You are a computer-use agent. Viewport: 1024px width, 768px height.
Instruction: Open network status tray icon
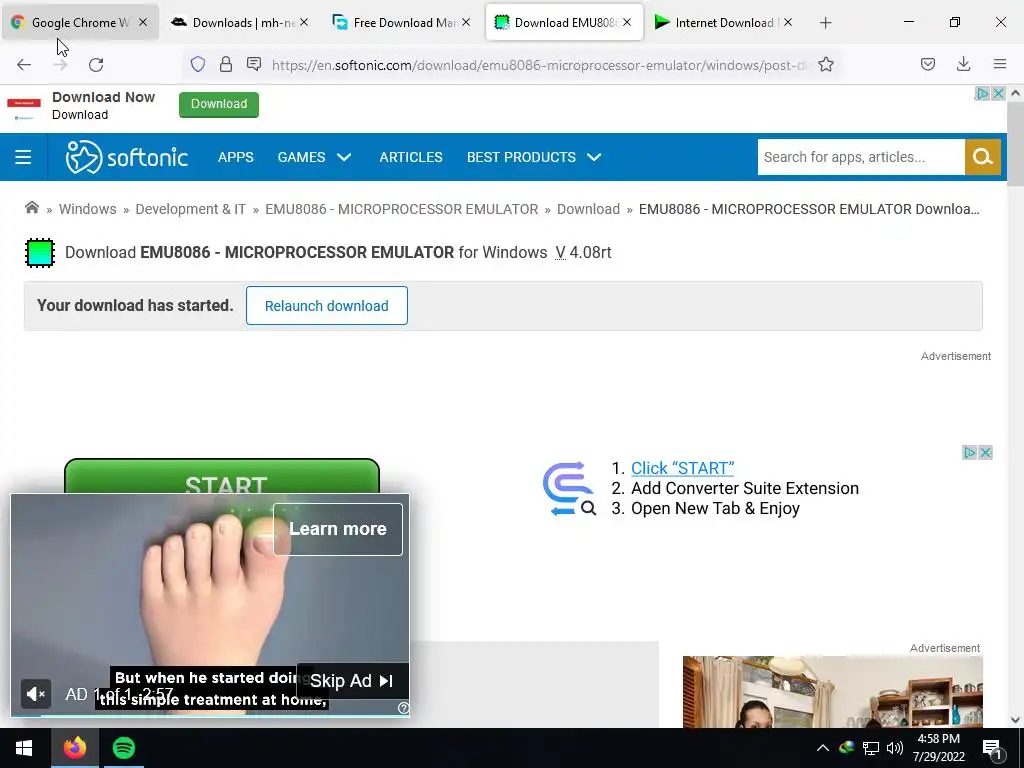click(871, 748)
